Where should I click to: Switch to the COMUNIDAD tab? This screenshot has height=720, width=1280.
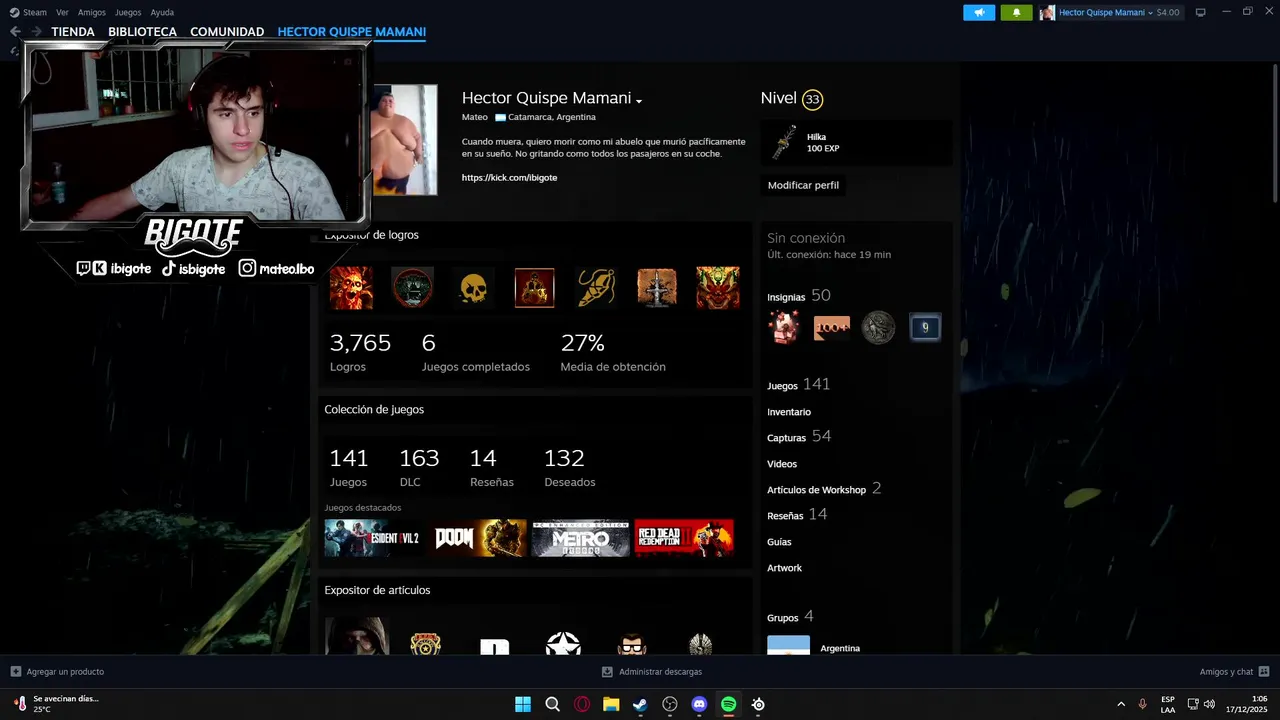tap(227, 32)
